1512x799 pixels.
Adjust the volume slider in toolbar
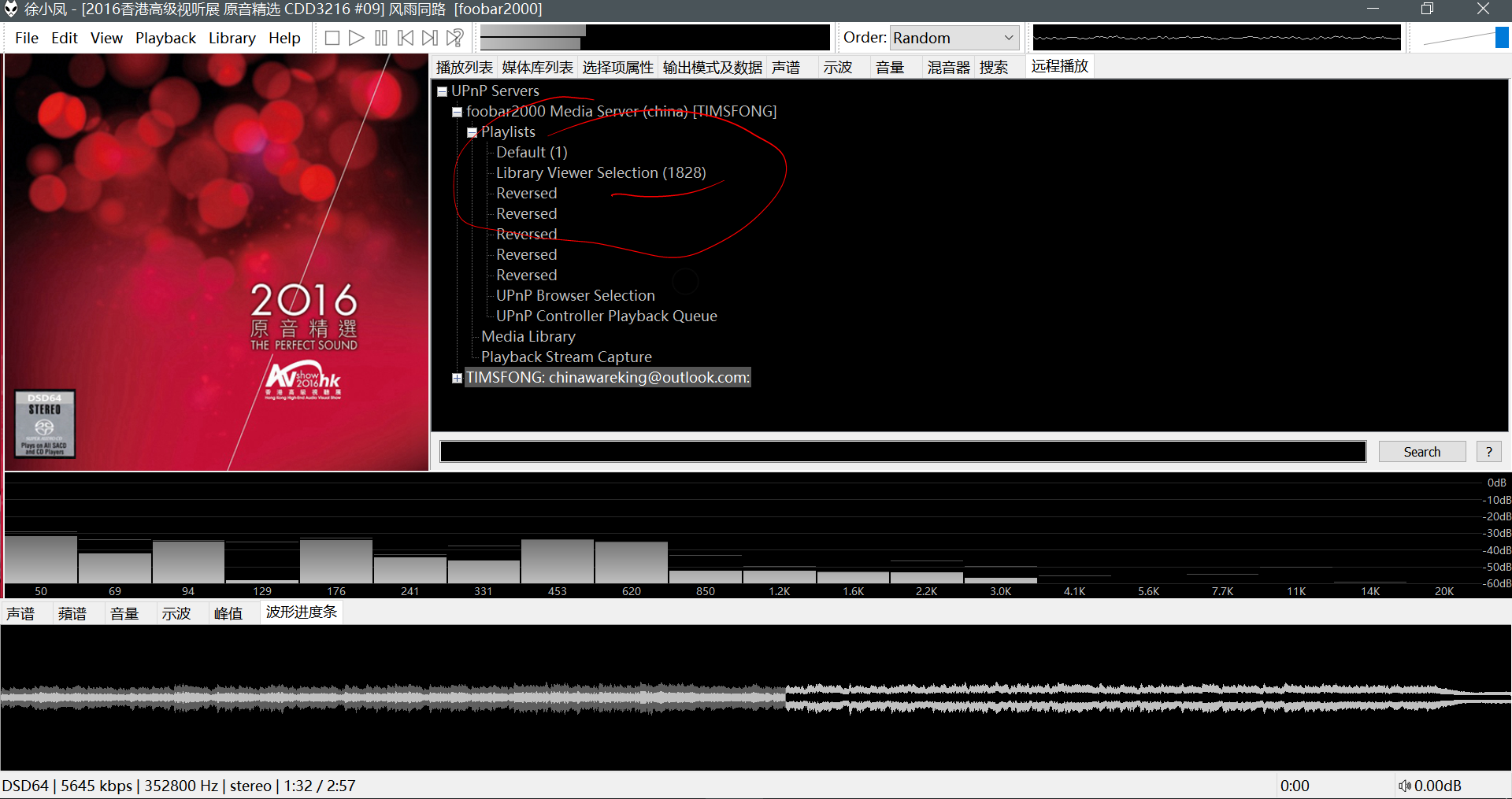click(1500, 38)
